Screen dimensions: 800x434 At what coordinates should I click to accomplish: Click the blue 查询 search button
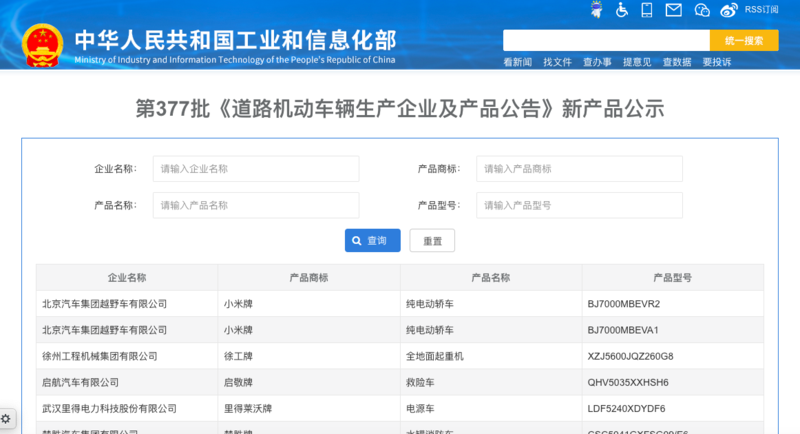coord(372,240)
